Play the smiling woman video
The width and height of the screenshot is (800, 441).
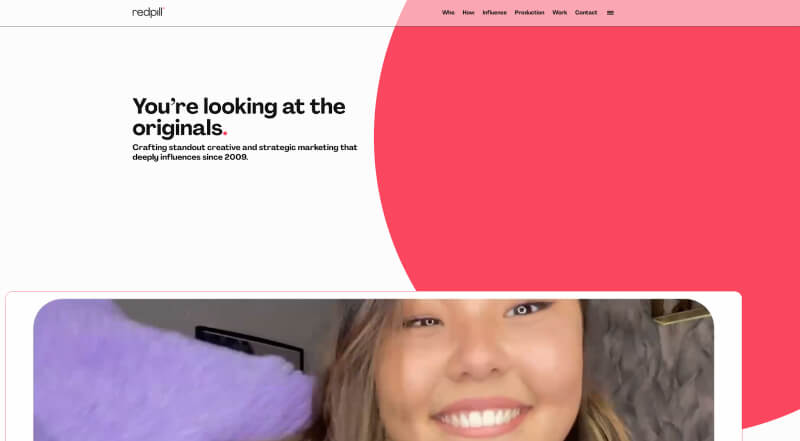tap(373, 370)
